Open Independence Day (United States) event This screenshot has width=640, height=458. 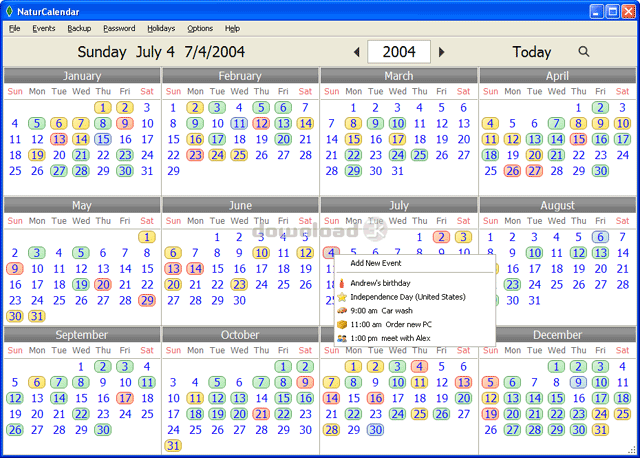[408, 297]
